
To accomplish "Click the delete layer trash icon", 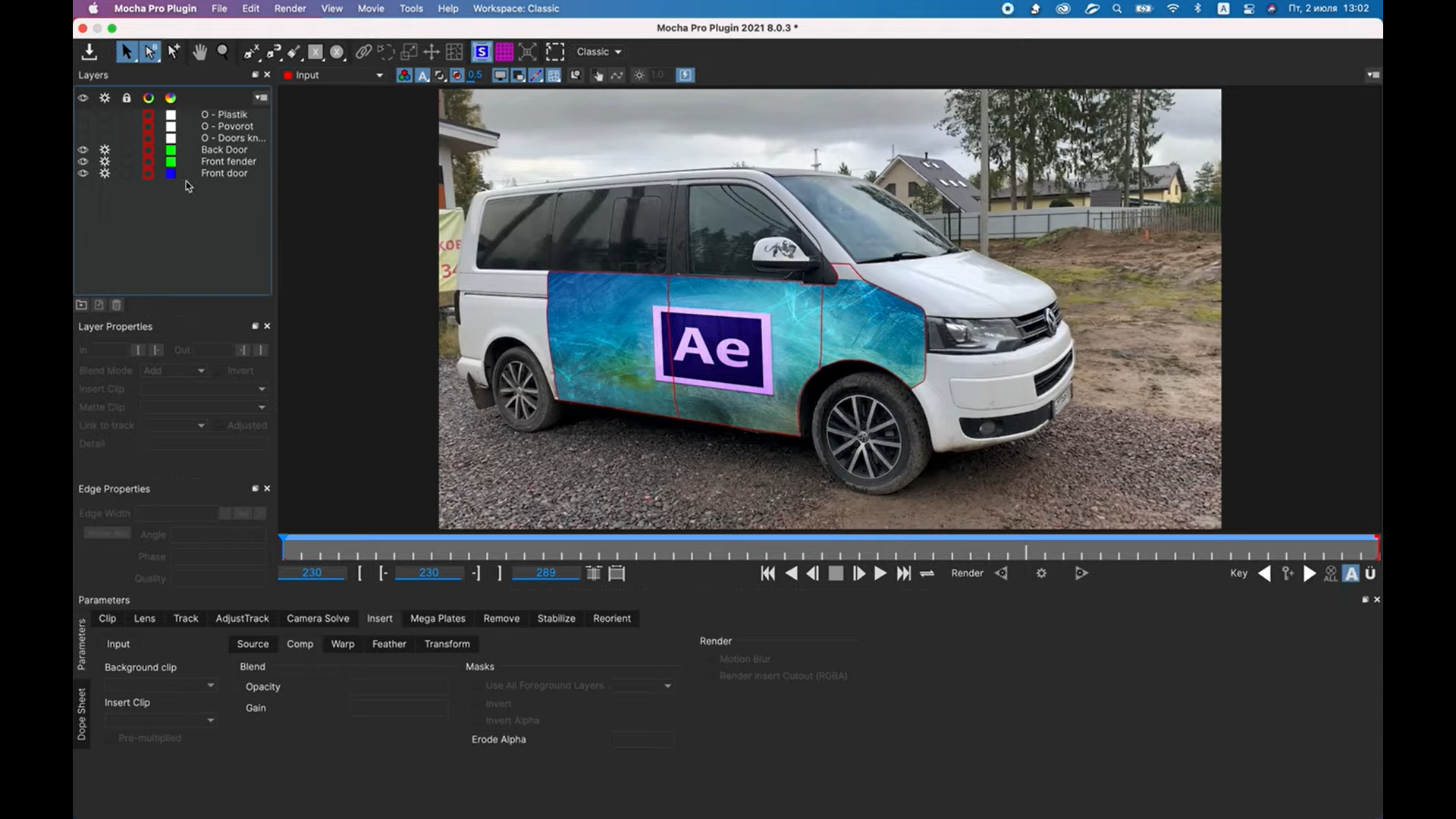I will click(x=116, y=305).
